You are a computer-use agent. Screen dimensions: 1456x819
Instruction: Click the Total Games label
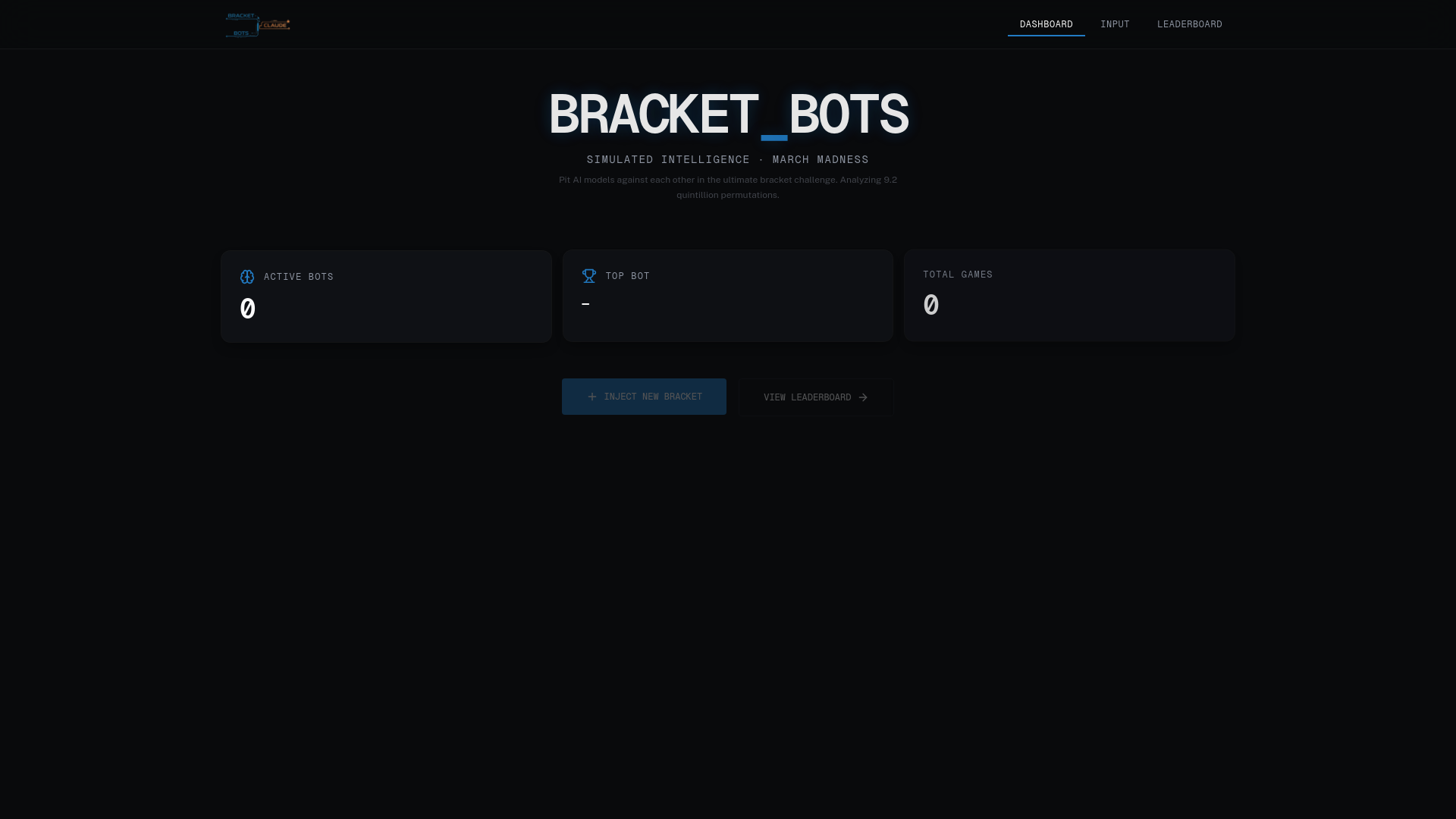click(x=958, y=275)
